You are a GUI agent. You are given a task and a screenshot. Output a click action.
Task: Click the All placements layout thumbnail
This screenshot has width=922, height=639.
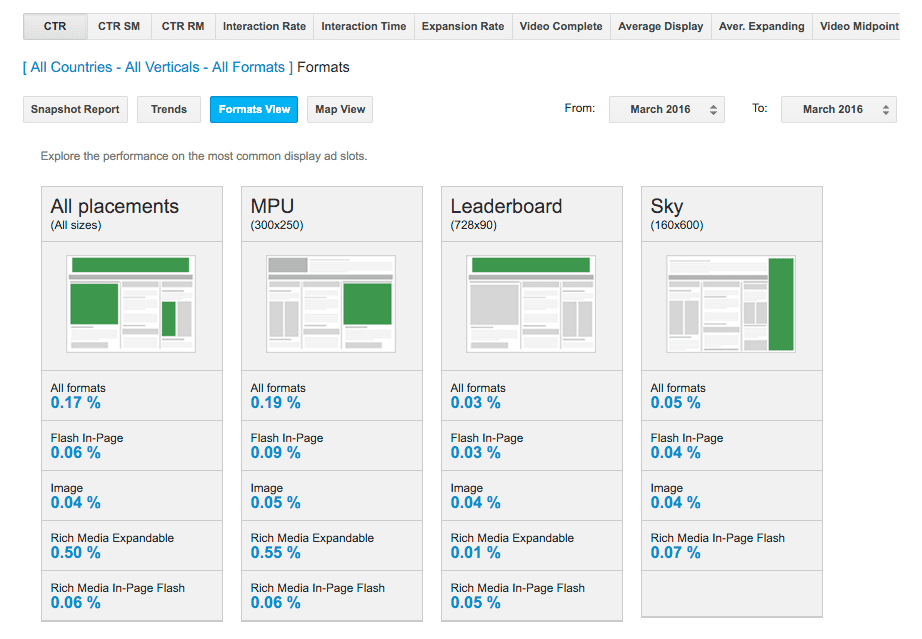coord(131,303)
